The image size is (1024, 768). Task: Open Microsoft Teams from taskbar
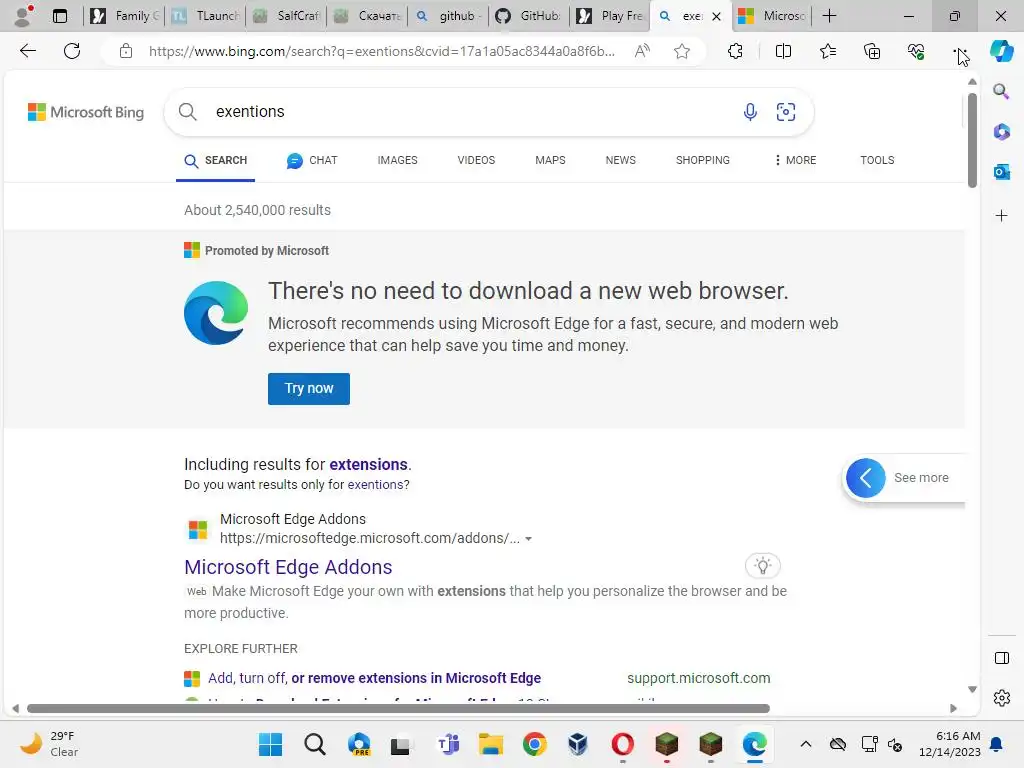tap(447, 744)
